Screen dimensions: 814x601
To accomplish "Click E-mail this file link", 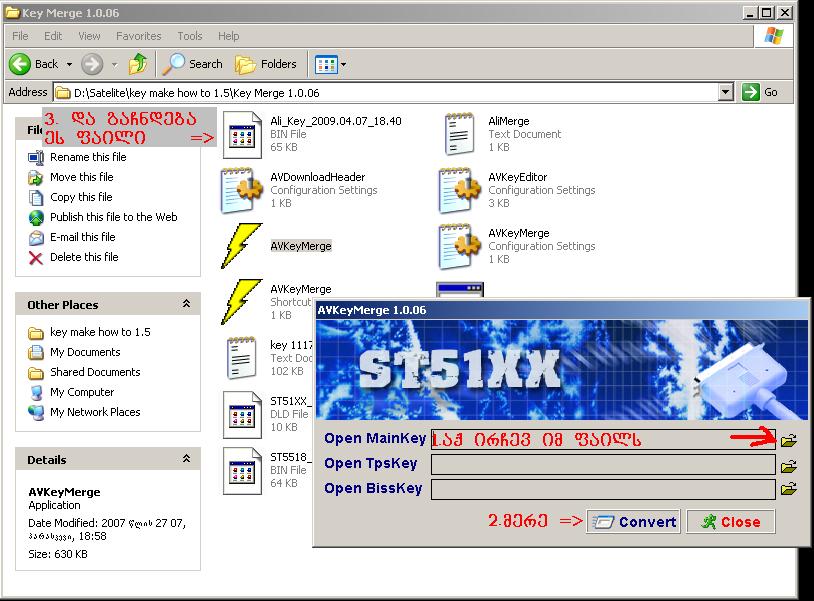I will (x=83, y=237).
